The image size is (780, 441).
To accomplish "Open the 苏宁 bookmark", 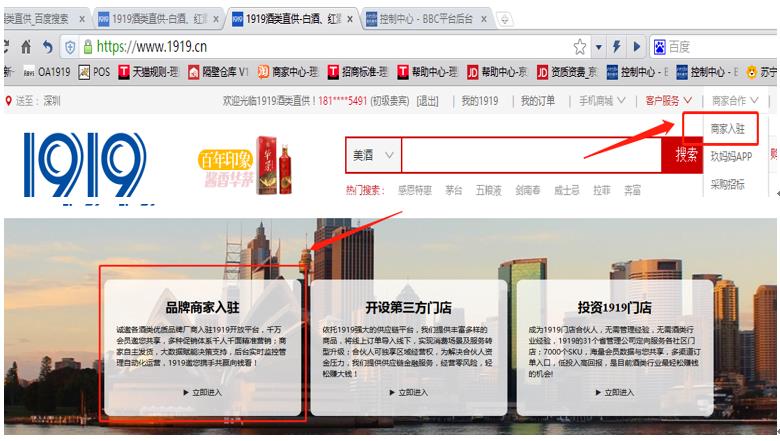I will pyautogui.click(x=762, y=73).
